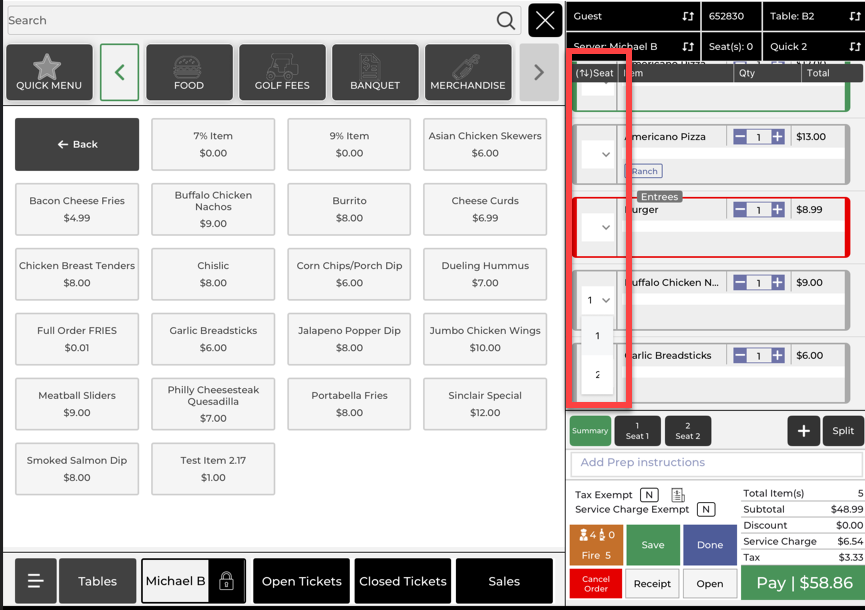This screenshot has width=865, height=610.
Task: Open the tax details document icon
Action: (x=678, y=495)
